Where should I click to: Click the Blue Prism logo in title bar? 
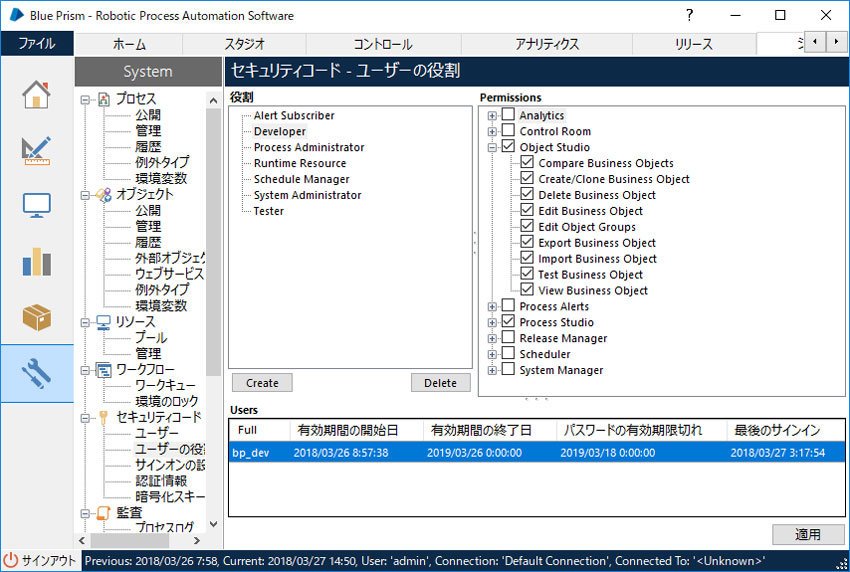[x=16, y=15]
